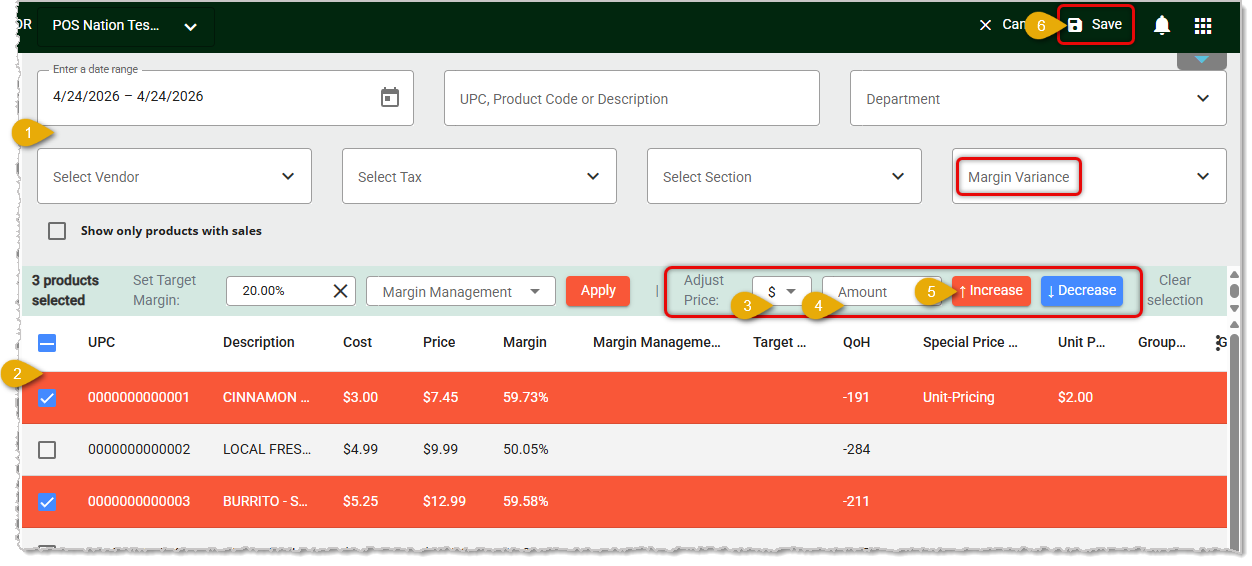1252x566 pixels.
Task: Open the $ adjust type dropdown
Action: coord(782,291)
